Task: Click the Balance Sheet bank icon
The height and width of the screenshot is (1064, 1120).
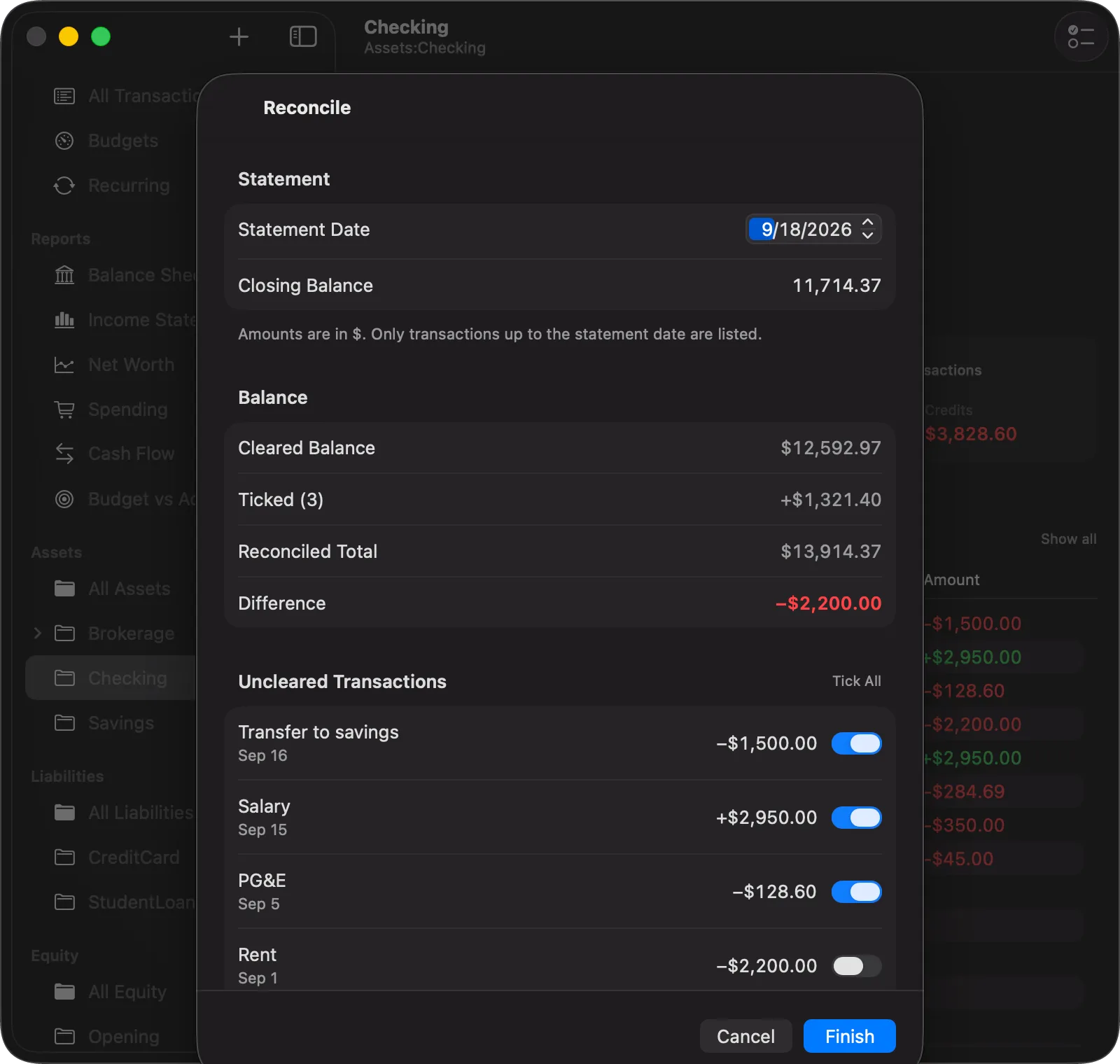Action: click(64, 275)
